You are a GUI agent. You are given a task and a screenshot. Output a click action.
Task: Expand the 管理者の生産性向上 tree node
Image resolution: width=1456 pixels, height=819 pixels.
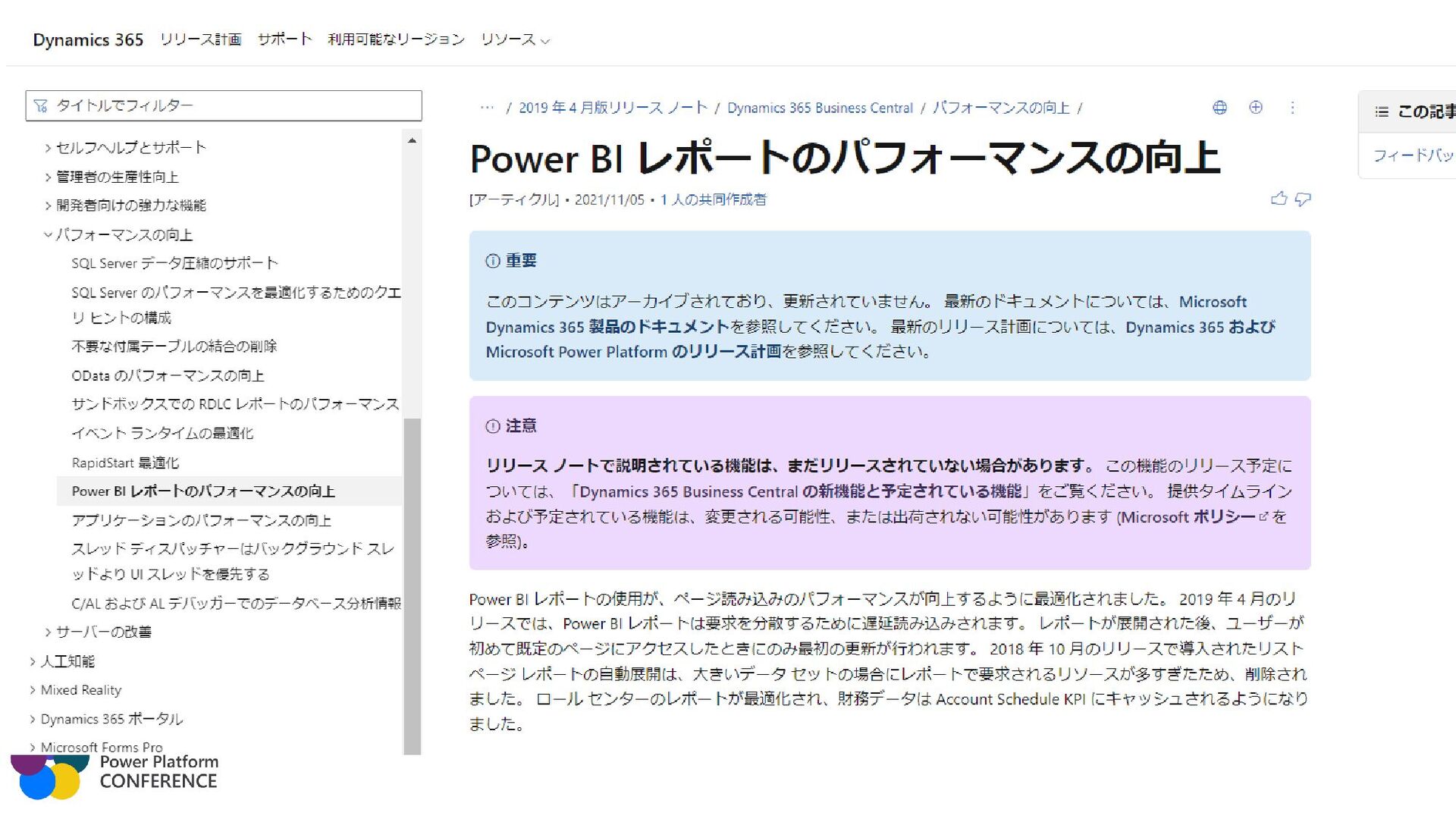(x=48, y=177)
